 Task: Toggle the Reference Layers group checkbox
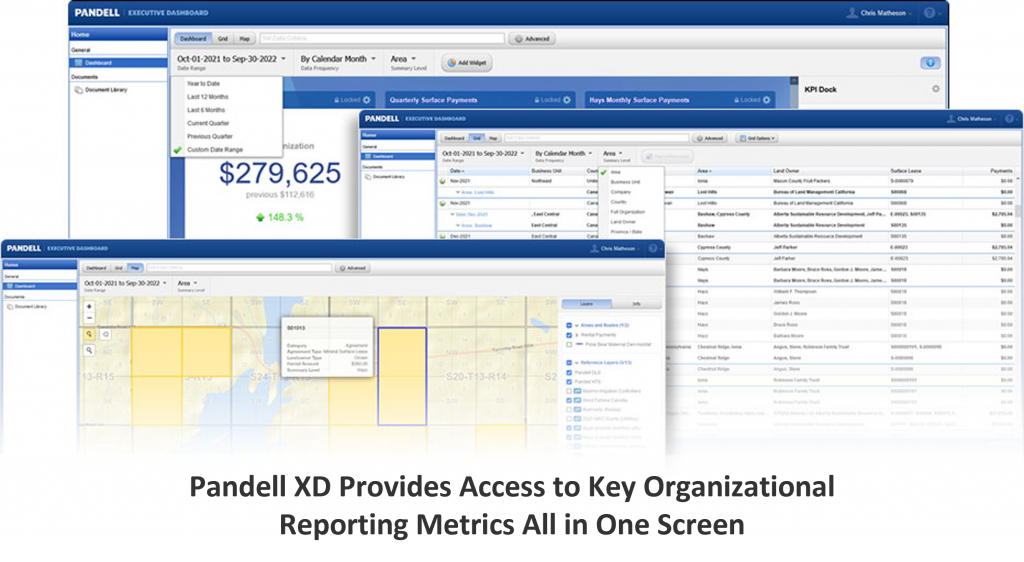click(569, 362)
